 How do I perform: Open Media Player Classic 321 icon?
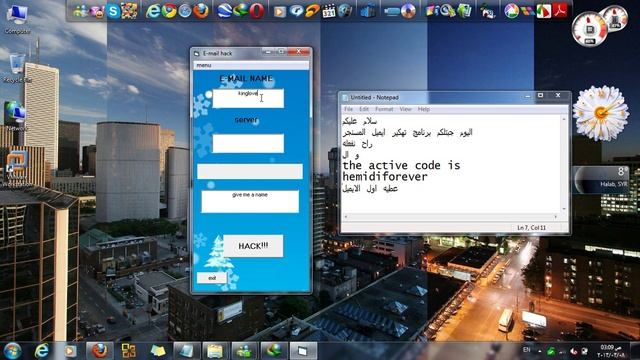pos(329,11)
